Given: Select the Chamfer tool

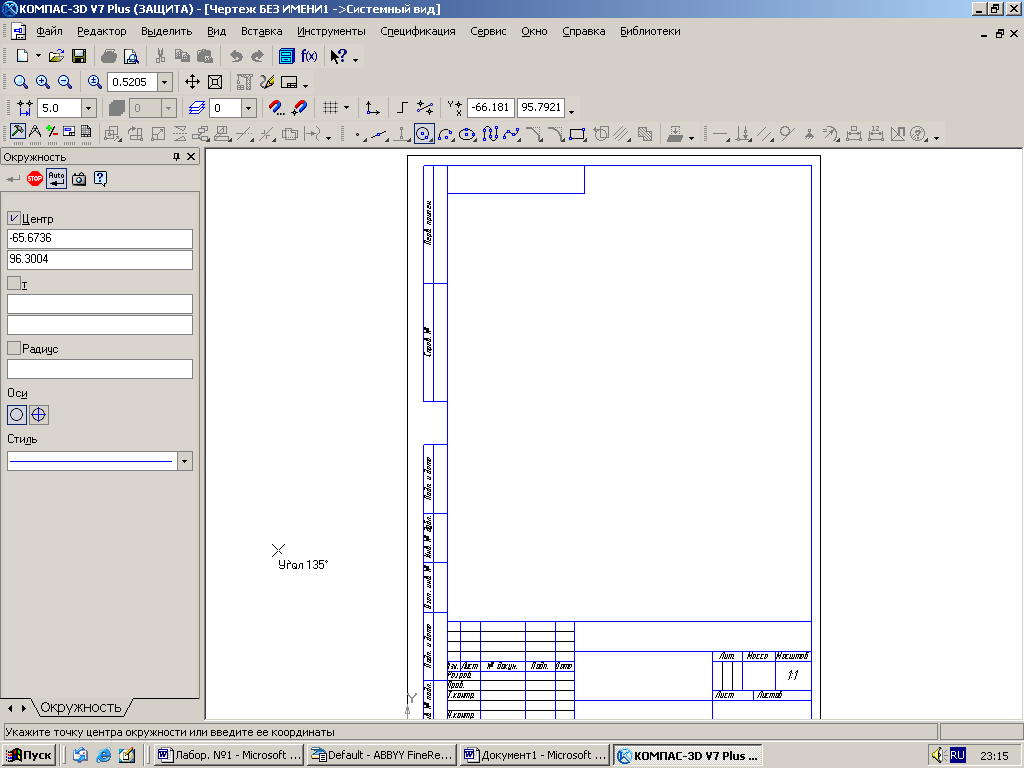Looking at the screenshot, I should click(534, 135).
